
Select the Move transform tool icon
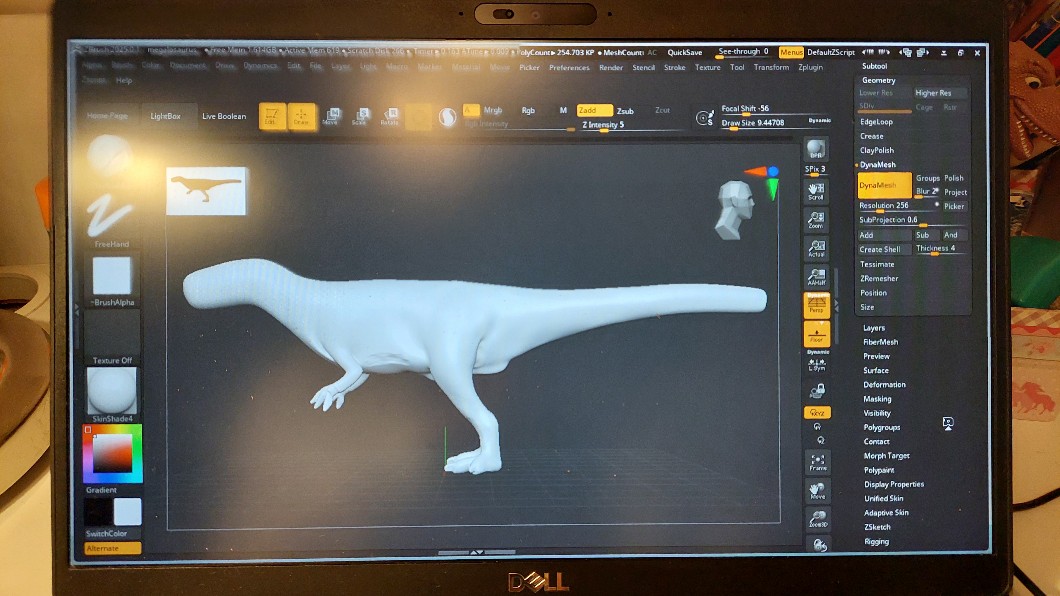coord(332,117)
